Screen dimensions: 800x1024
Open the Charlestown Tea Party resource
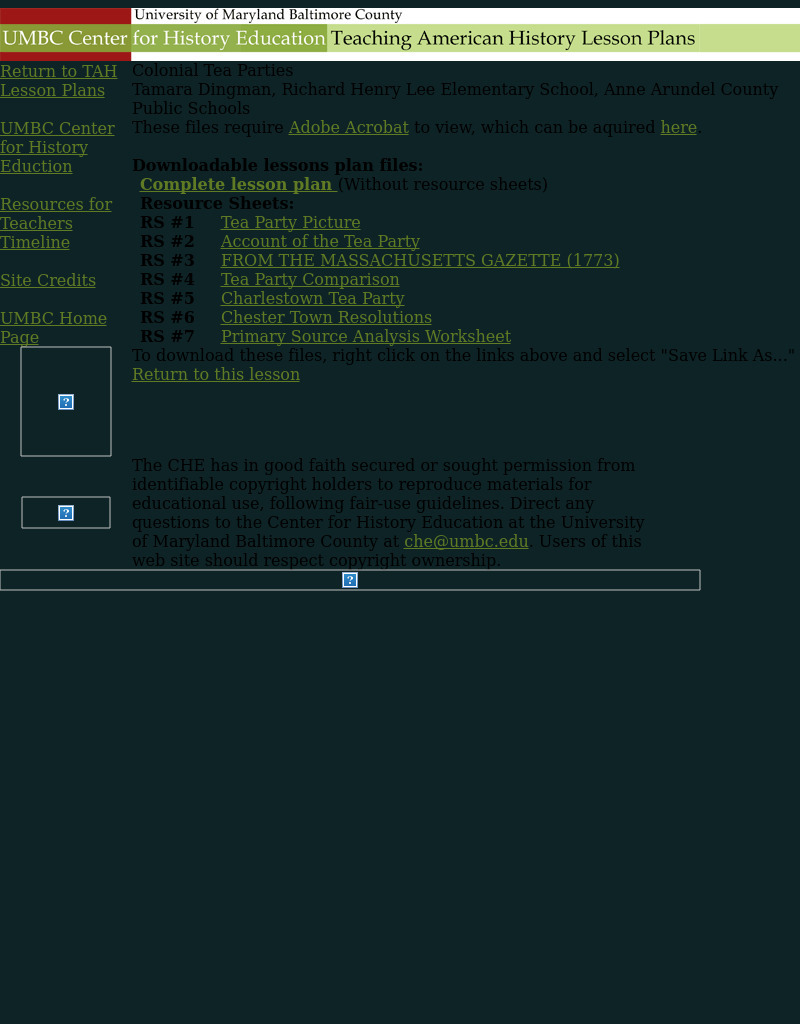312,298
